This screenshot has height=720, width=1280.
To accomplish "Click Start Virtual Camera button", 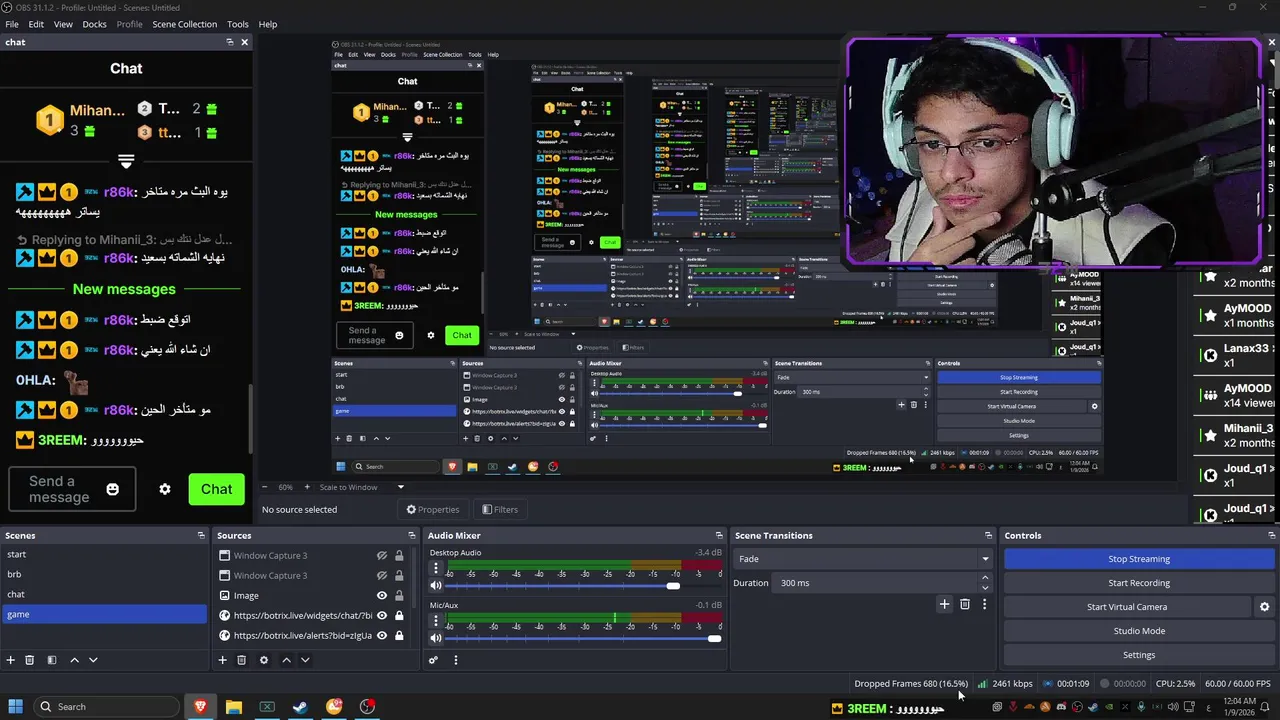I will tap(1127, 607).
